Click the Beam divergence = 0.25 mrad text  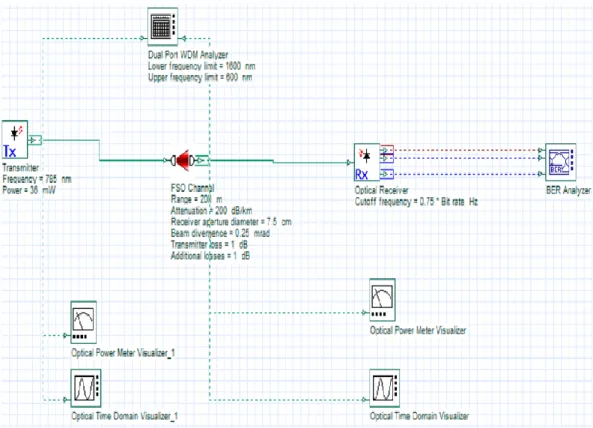point(220,233)
